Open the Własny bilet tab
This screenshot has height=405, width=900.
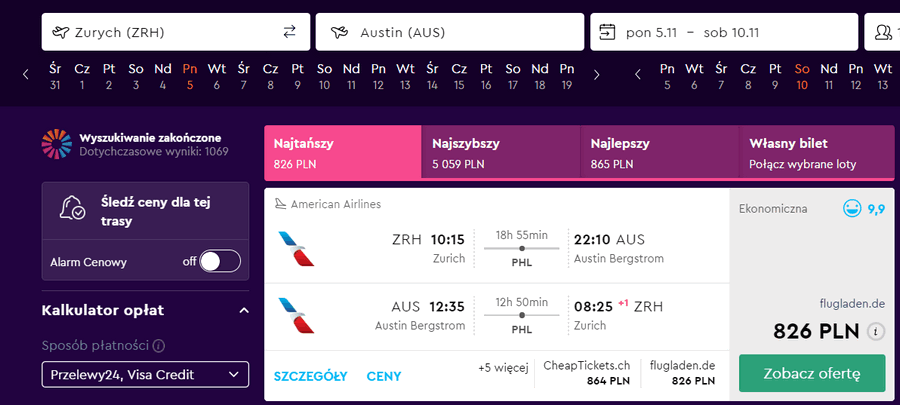coord(817,153)
